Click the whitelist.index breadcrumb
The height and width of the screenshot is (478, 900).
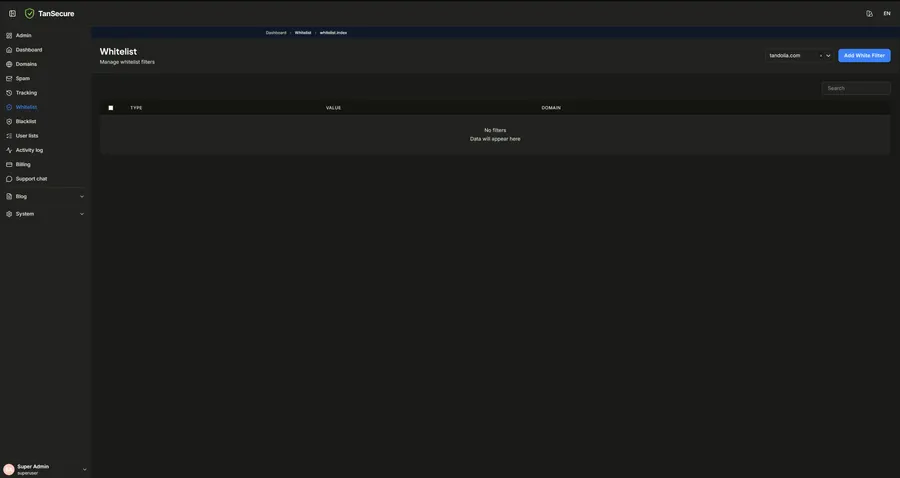point(333,33)
